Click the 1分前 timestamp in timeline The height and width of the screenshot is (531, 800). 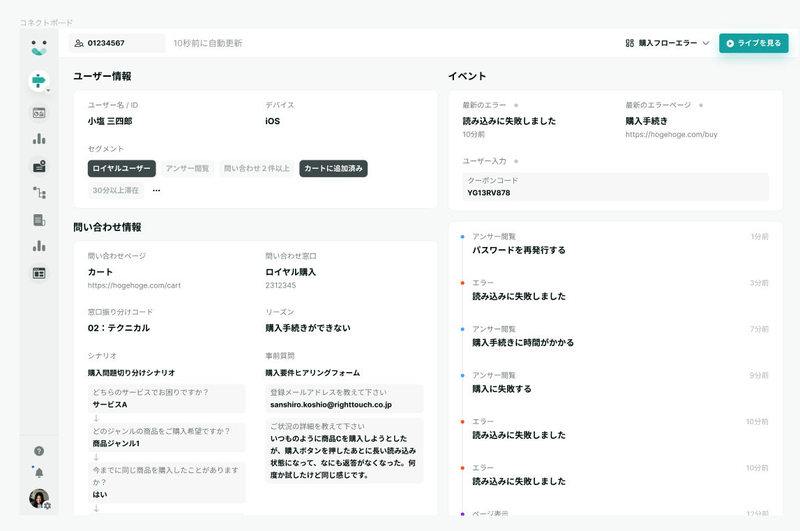[x=759, y=237]
